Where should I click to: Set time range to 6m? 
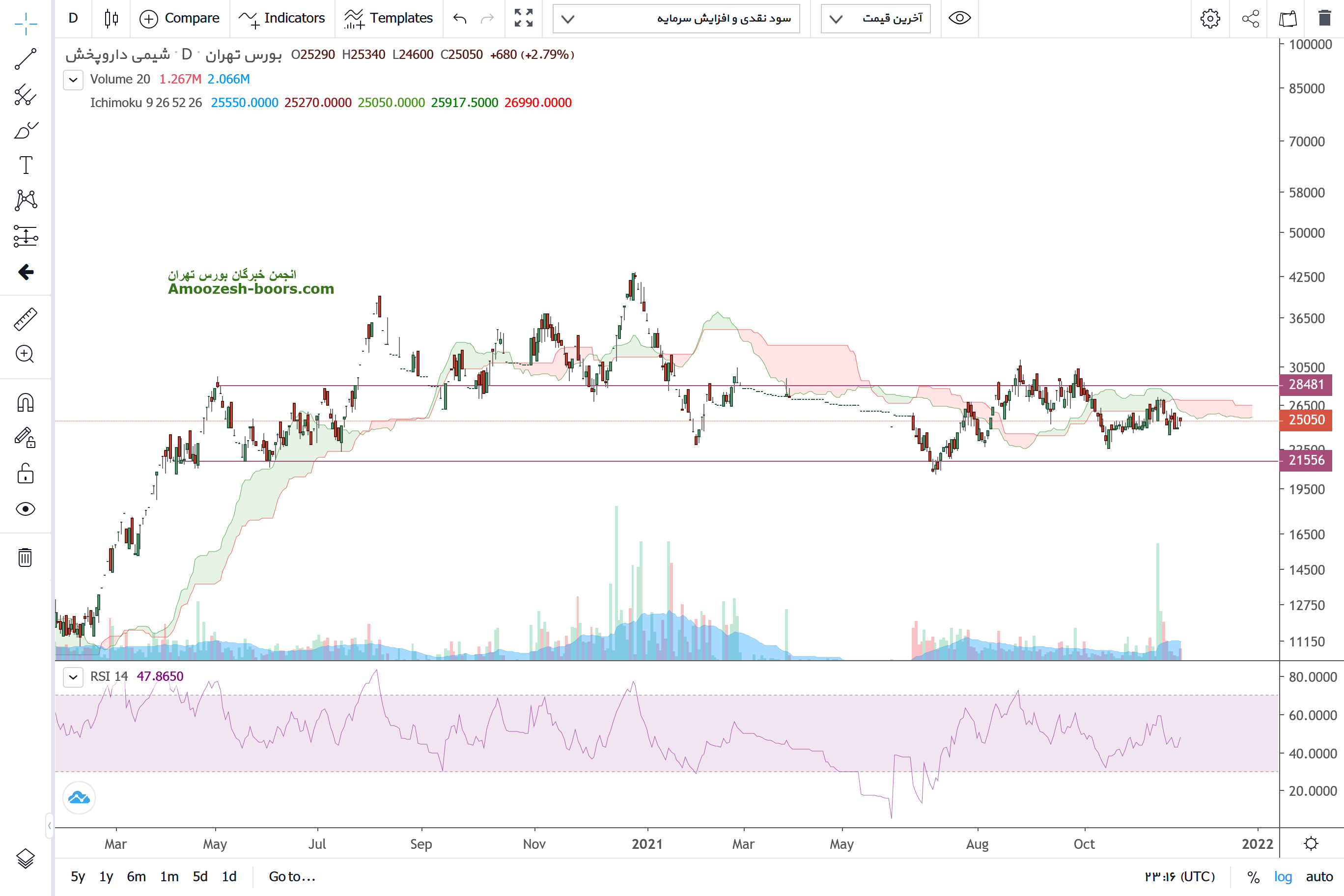coord(136,876)
